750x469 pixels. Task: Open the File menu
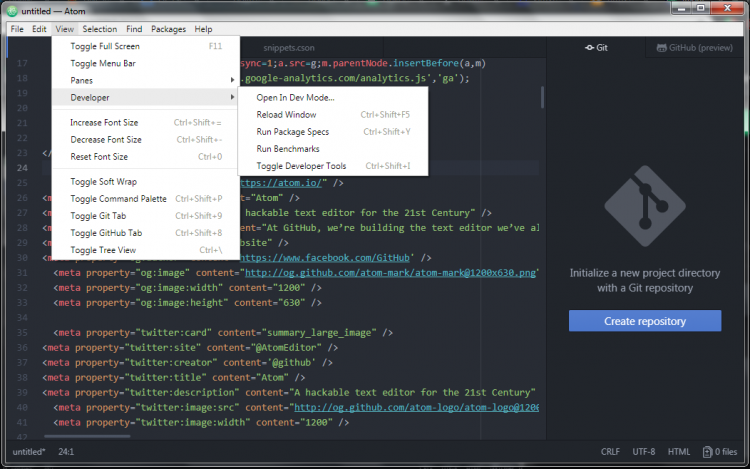coord(17,29)
